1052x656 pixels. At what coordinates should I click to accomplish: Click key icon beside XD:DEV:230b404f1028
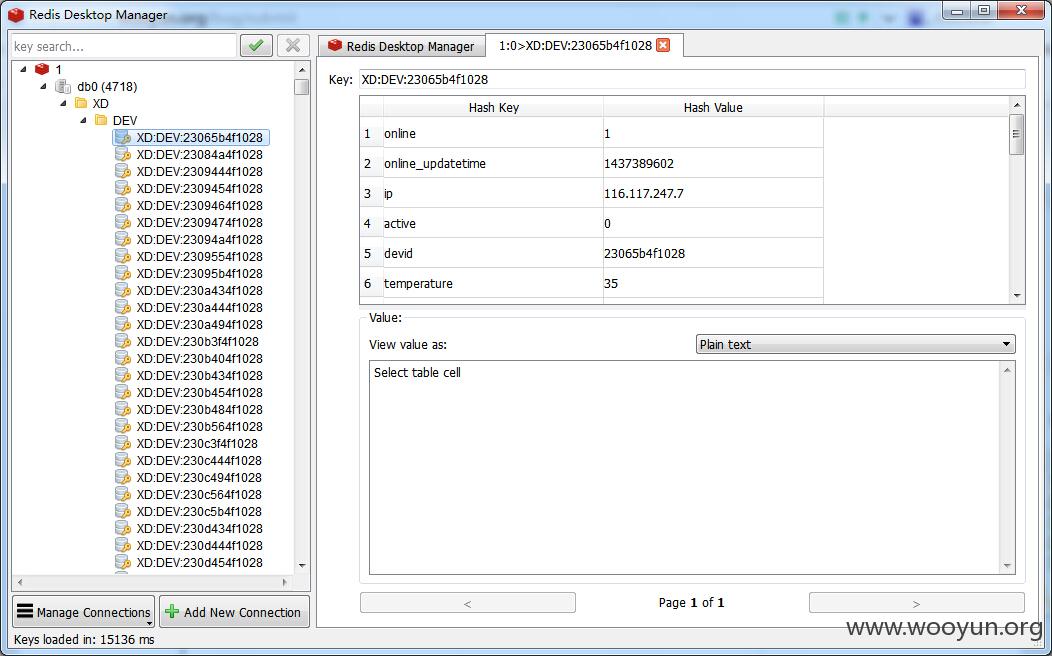[x=123, y=358]
